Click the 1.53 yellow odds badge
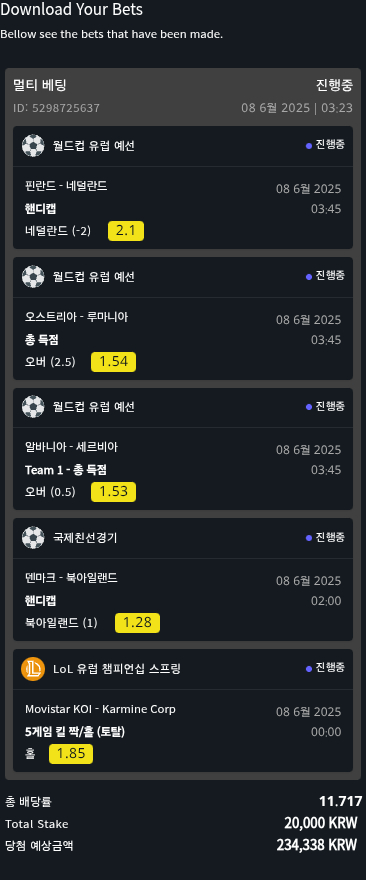This screenshot has width=366, height=880. click(x=113, y=492)
